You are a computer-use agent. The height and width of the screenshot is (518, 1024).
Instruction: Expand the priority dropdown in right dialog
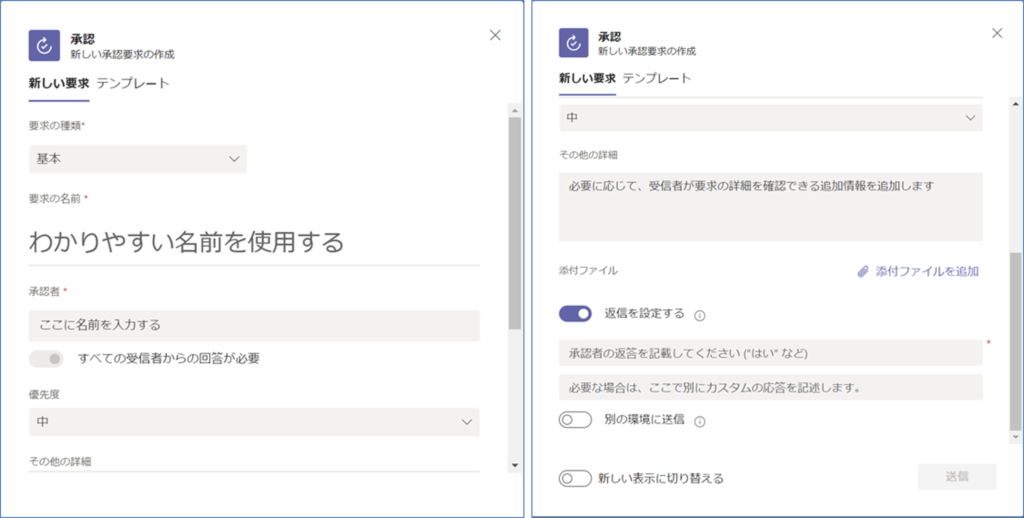coord(770,118)
